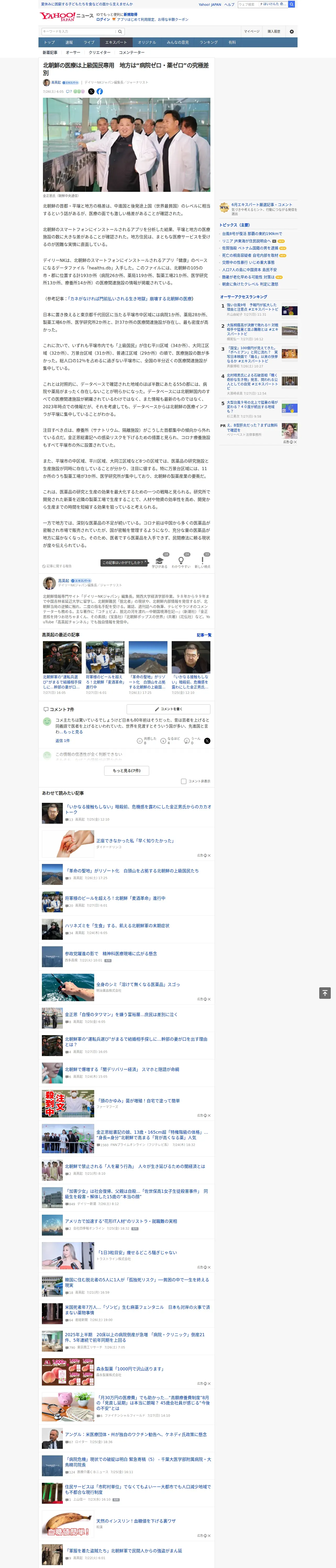This screenshot has height=1568, width=336.
Task: Click the Yahoo! JAPAN news logo
Action: pos(66,16)
